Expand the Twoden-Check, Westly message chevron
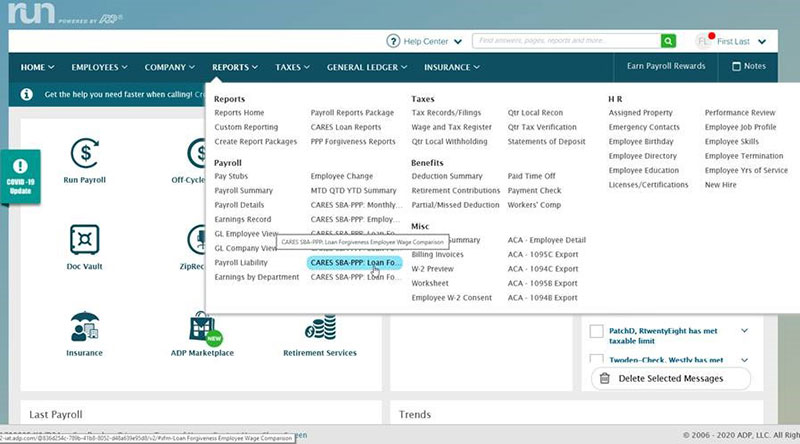800x444 pixels. click(x=744, y=360)
